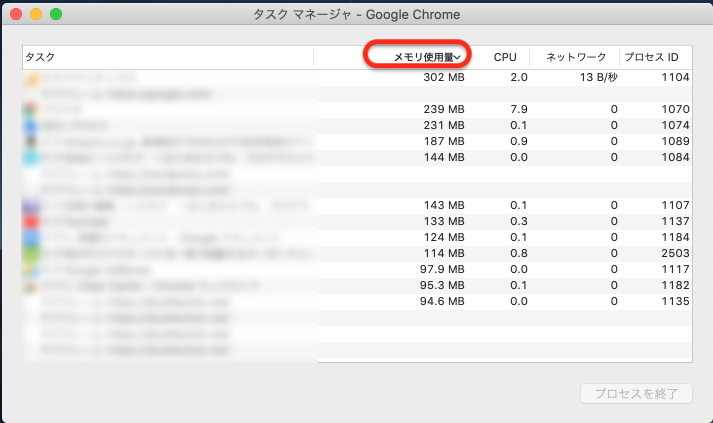Select the row using 95.3 MB
Viewport: 713px width, 423px height.
tap(357, 285)
